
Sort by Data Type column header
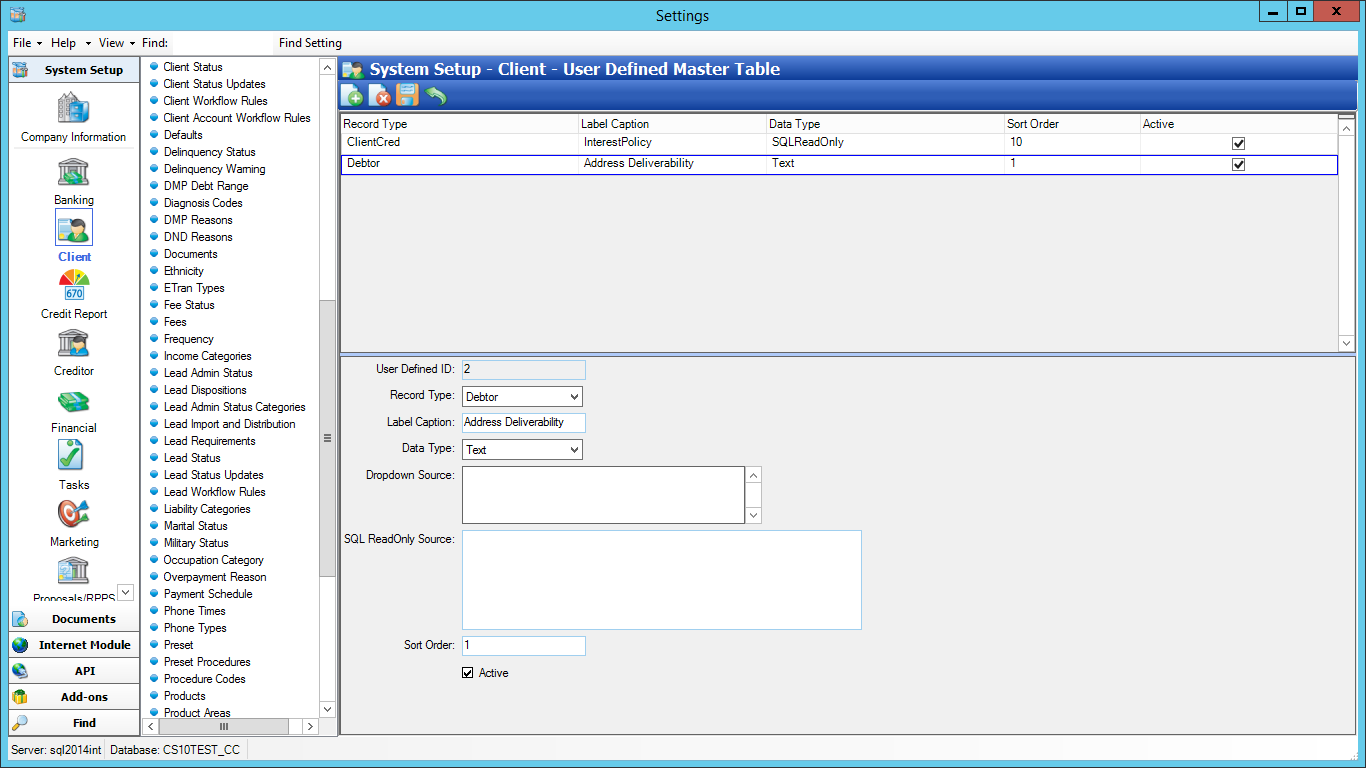coord(885,124)
